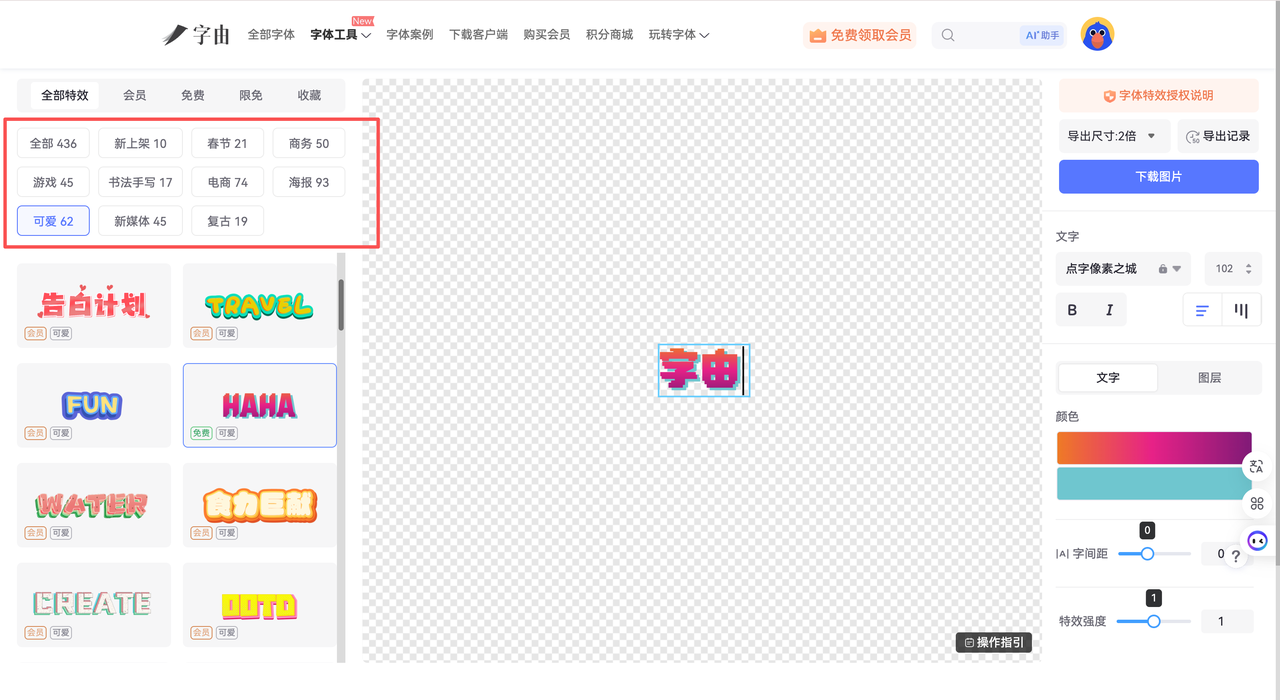Image resolution: width=1280 pixels, height=700 pixels.
Task: Open the 点字像素之城 font dropdown
Action: [x=1122, y=269]
